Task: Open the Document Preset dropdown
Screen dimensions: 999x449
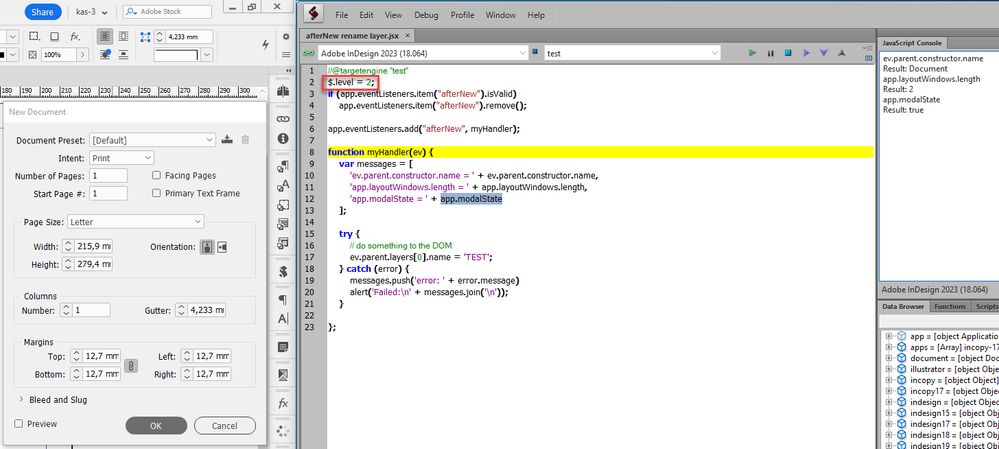Action: pos(152,140)
